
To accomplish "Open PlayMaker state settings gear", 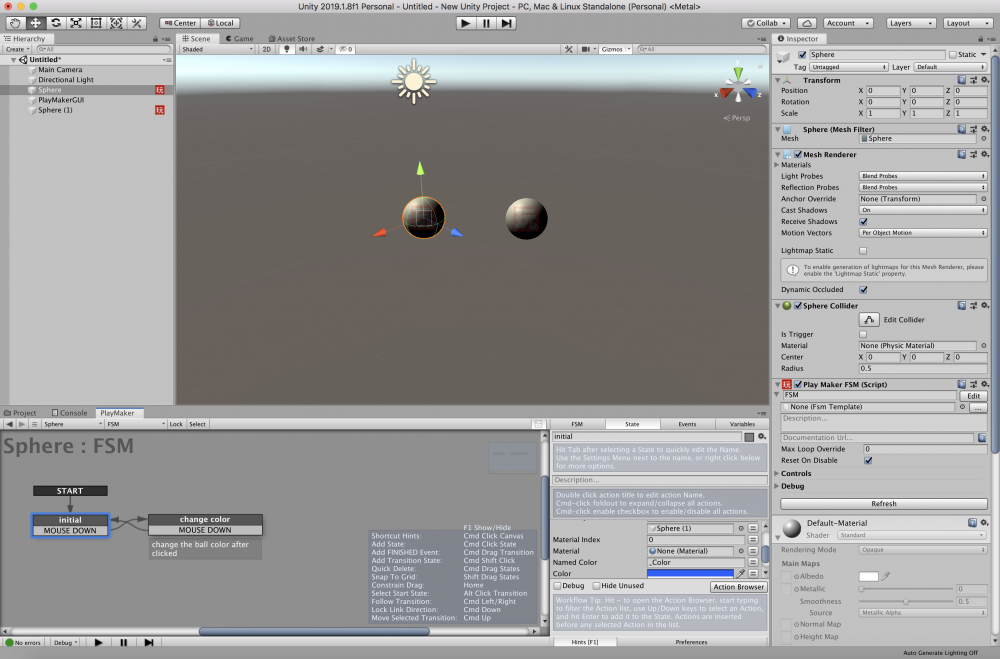I will [761, 436].
